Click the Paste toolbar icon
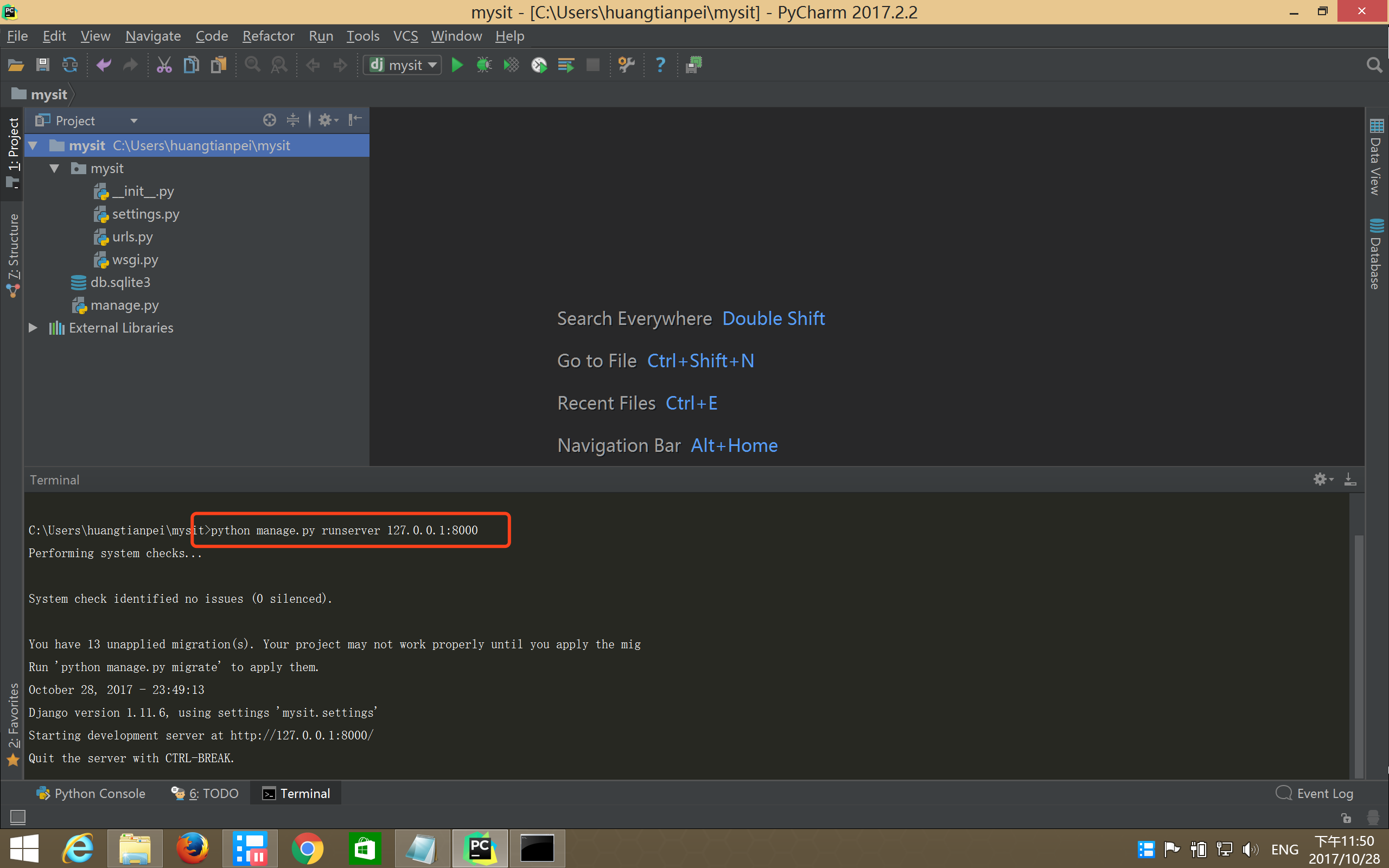This screenshot has width=1389, height=868. click(x=218, y=65)
